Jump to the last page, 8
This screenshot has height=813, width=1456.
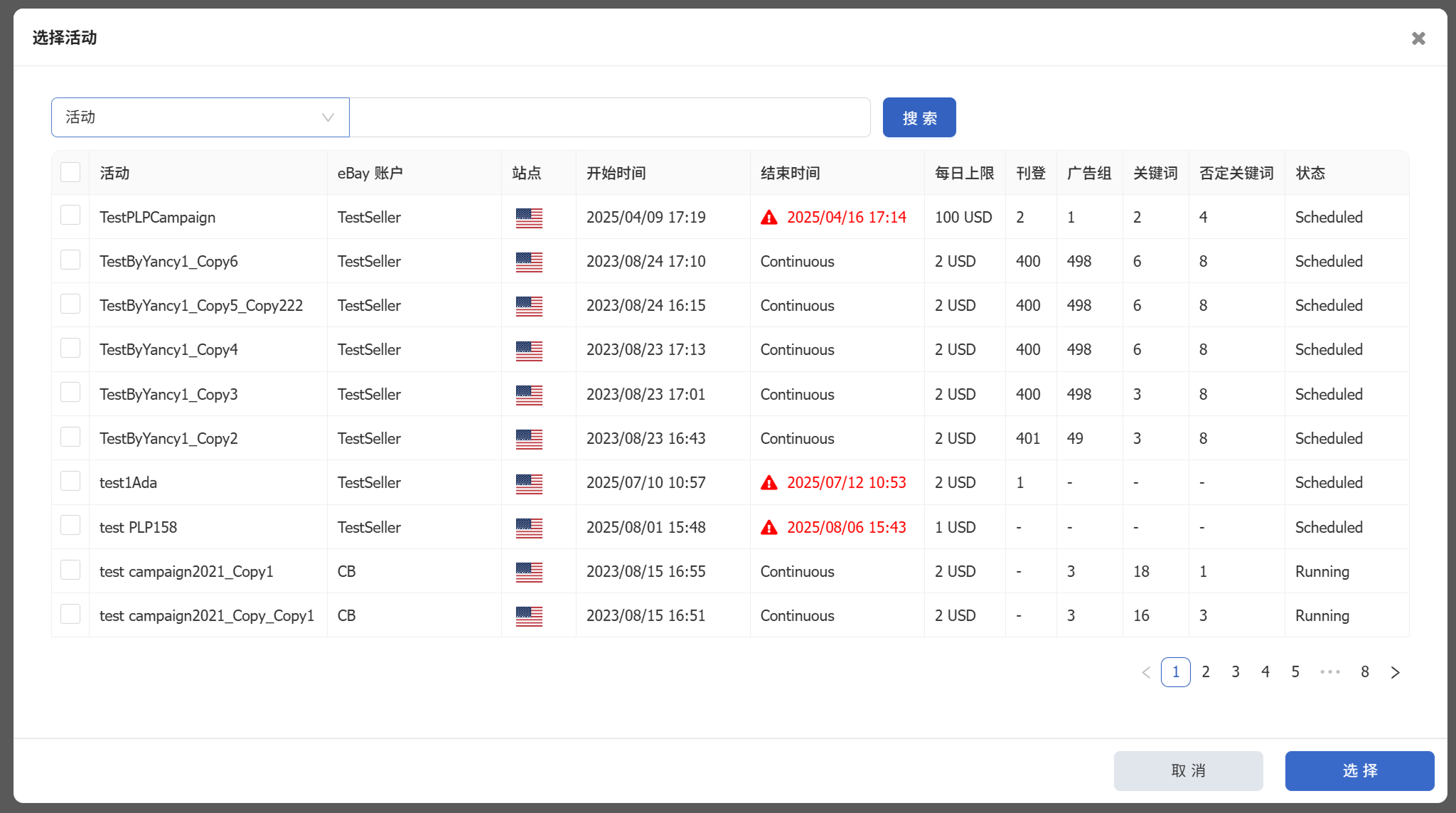click(x=1364, y=672)
